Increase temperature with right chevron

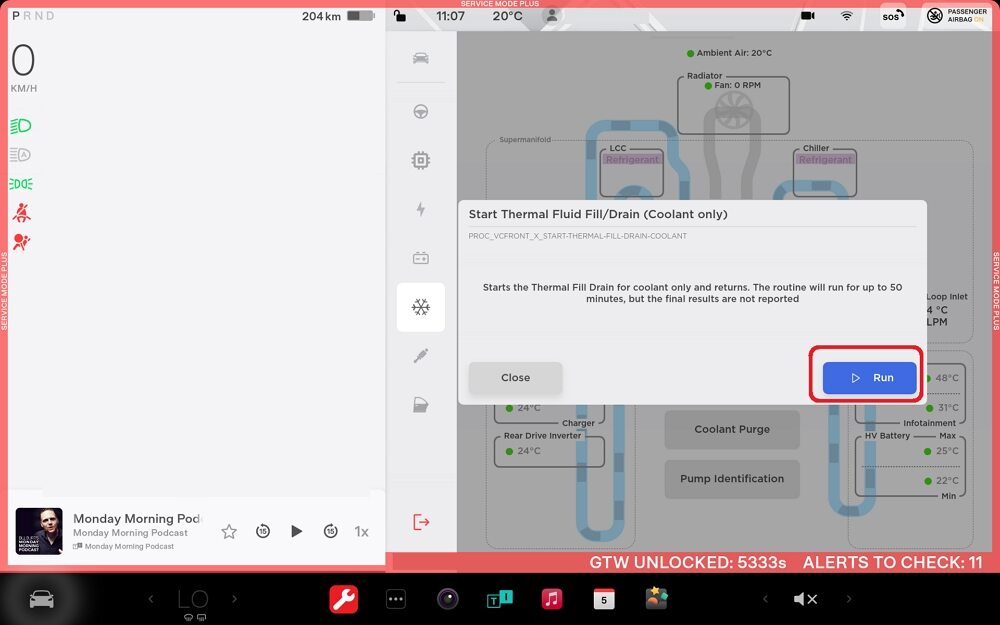tap(235, 599)
